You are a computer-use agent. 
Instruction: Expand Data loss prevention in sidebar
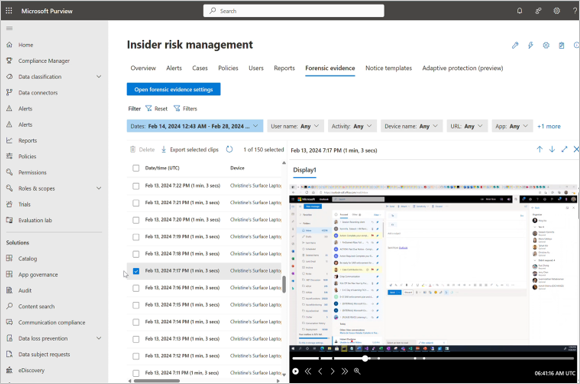(x=99, y=338)
